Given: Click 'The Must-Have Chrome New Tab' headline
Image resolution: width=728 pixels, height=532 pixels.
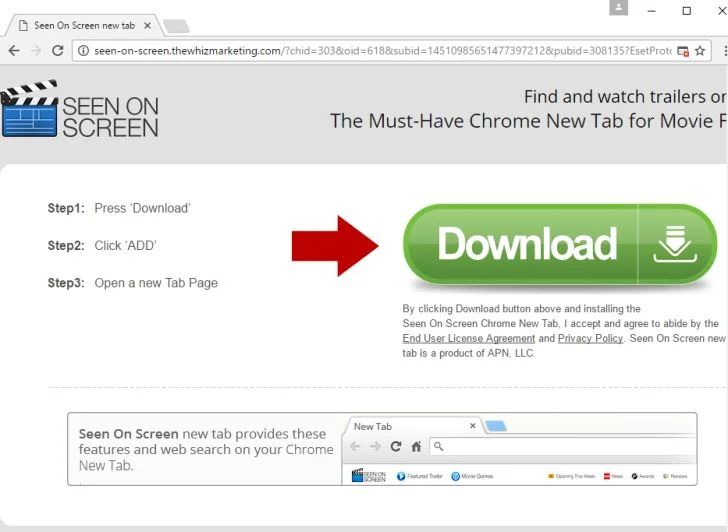Looking at the screenshot, I should pos(528,121).
